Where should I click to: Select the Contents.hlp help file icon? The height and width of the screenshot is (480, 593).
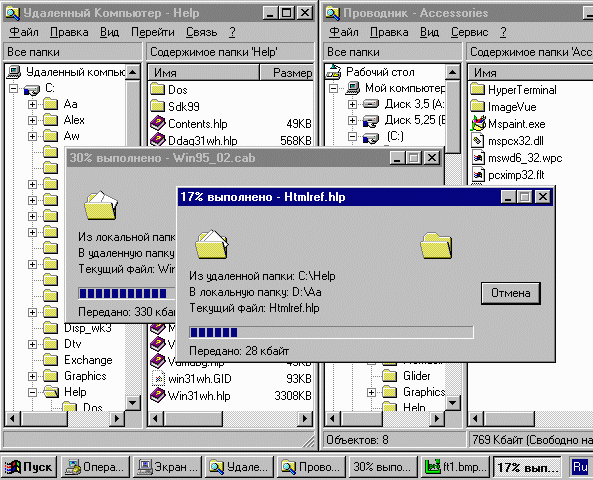pos(157,123)
